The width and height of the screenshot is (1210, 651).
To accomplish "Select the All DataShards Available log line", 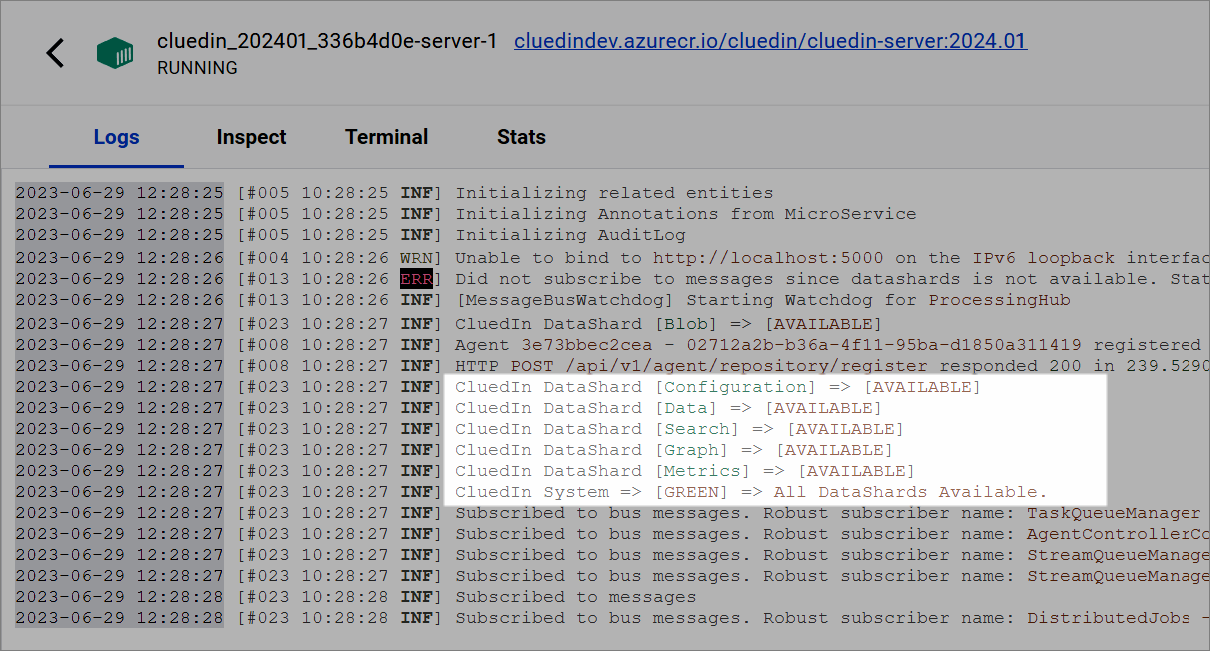I will click(750, 491).
